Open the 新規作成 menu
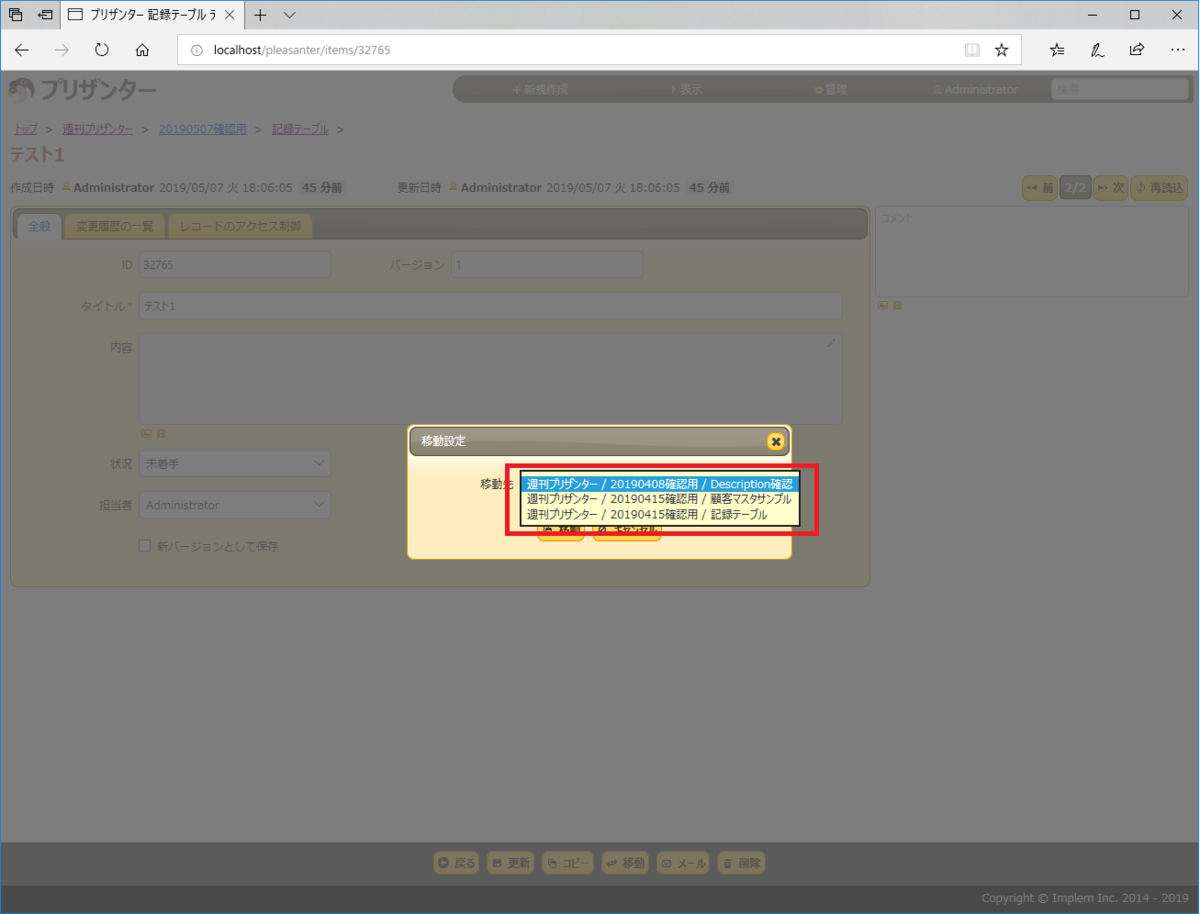Image resolution: width=1200 pixels, height=914 pixels. coord(540,89)
